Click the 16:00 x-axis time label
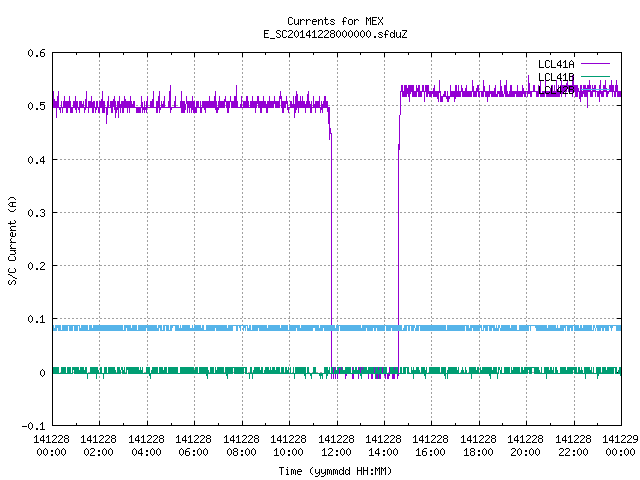Screen dimensions: 640x480 pos(430,452)
